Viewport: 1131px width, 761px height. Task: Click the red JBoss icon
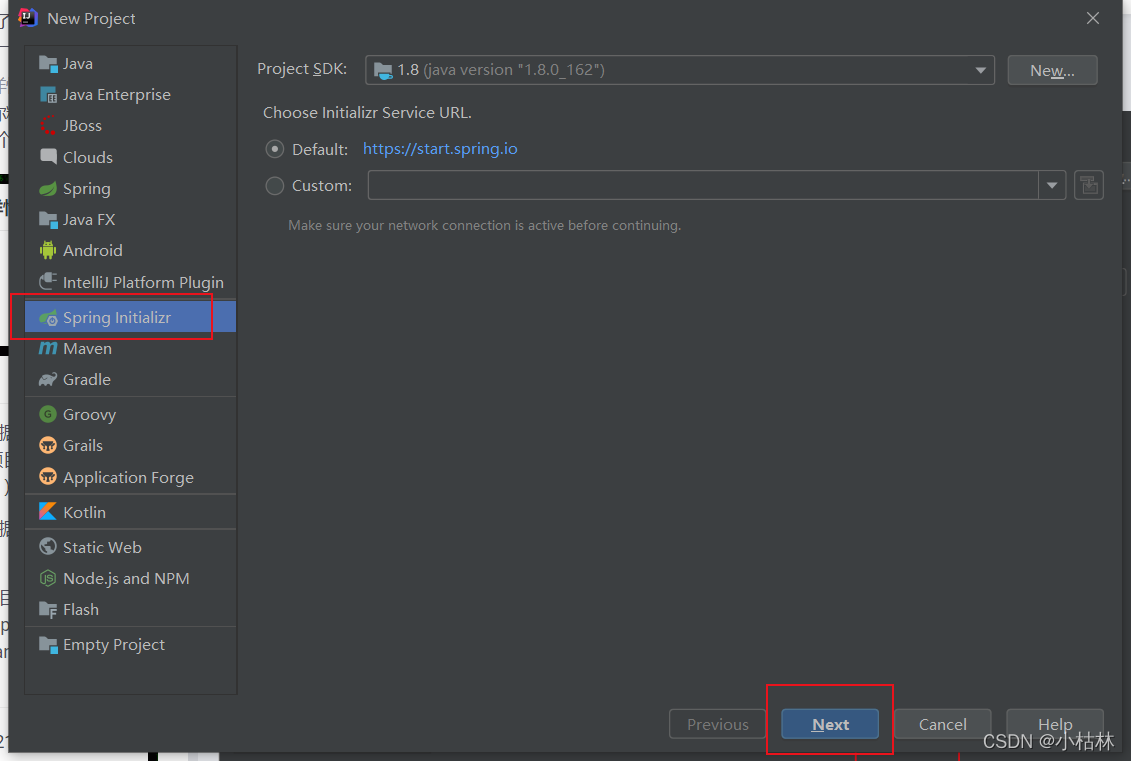[x=48, y=126]
